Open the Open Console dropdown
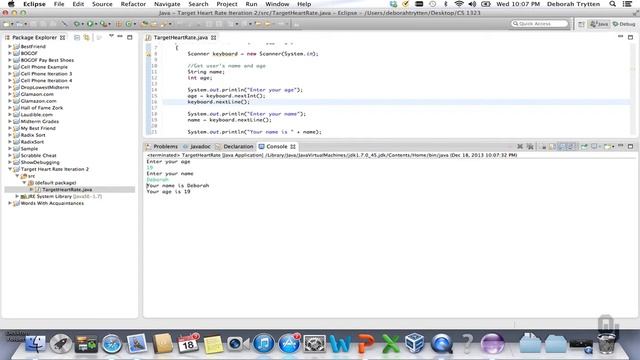640x360 pixels. pos(613,147)
